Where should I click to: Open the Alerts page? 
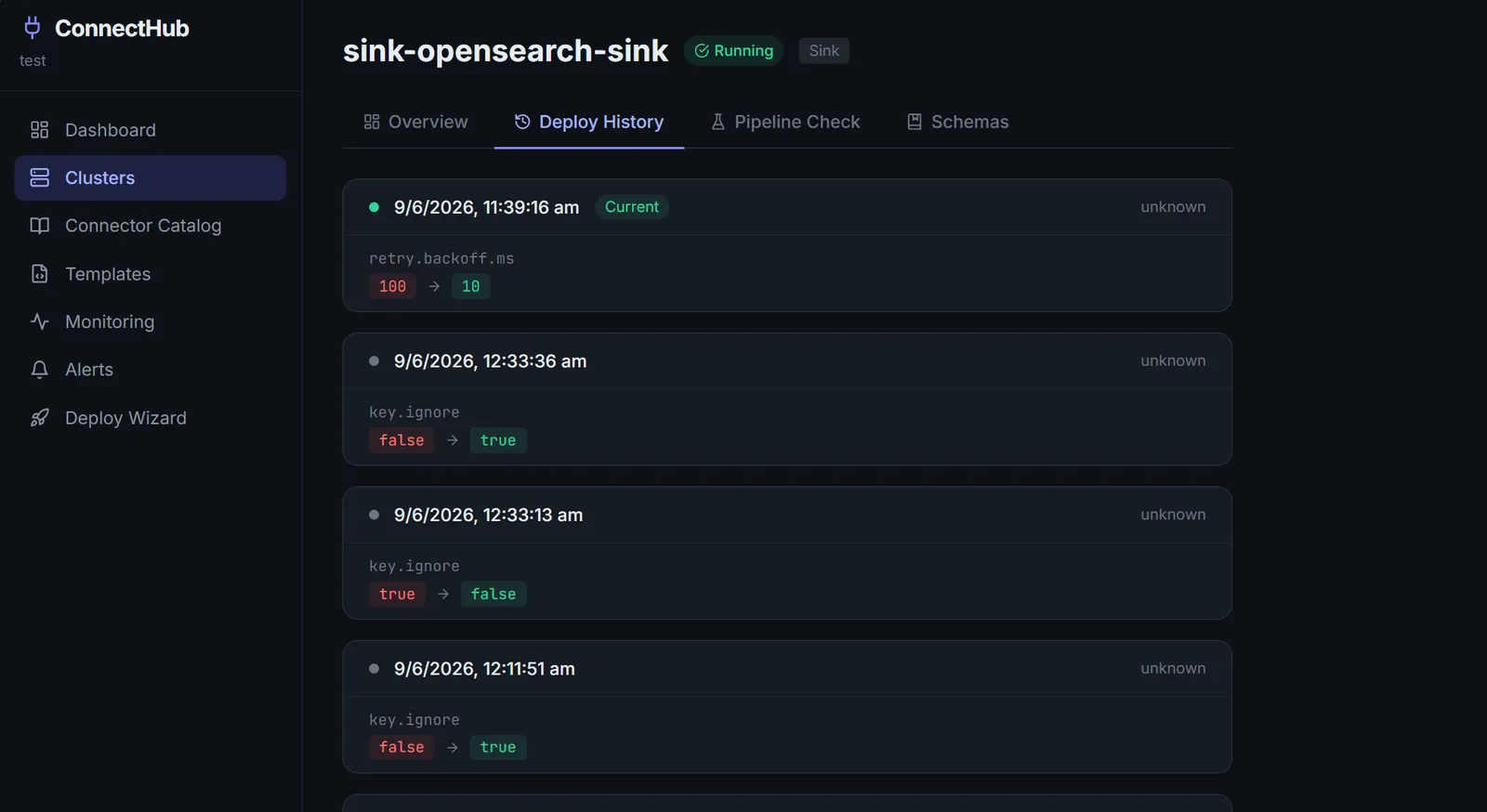pyautogui.click(x=151, y=370)
